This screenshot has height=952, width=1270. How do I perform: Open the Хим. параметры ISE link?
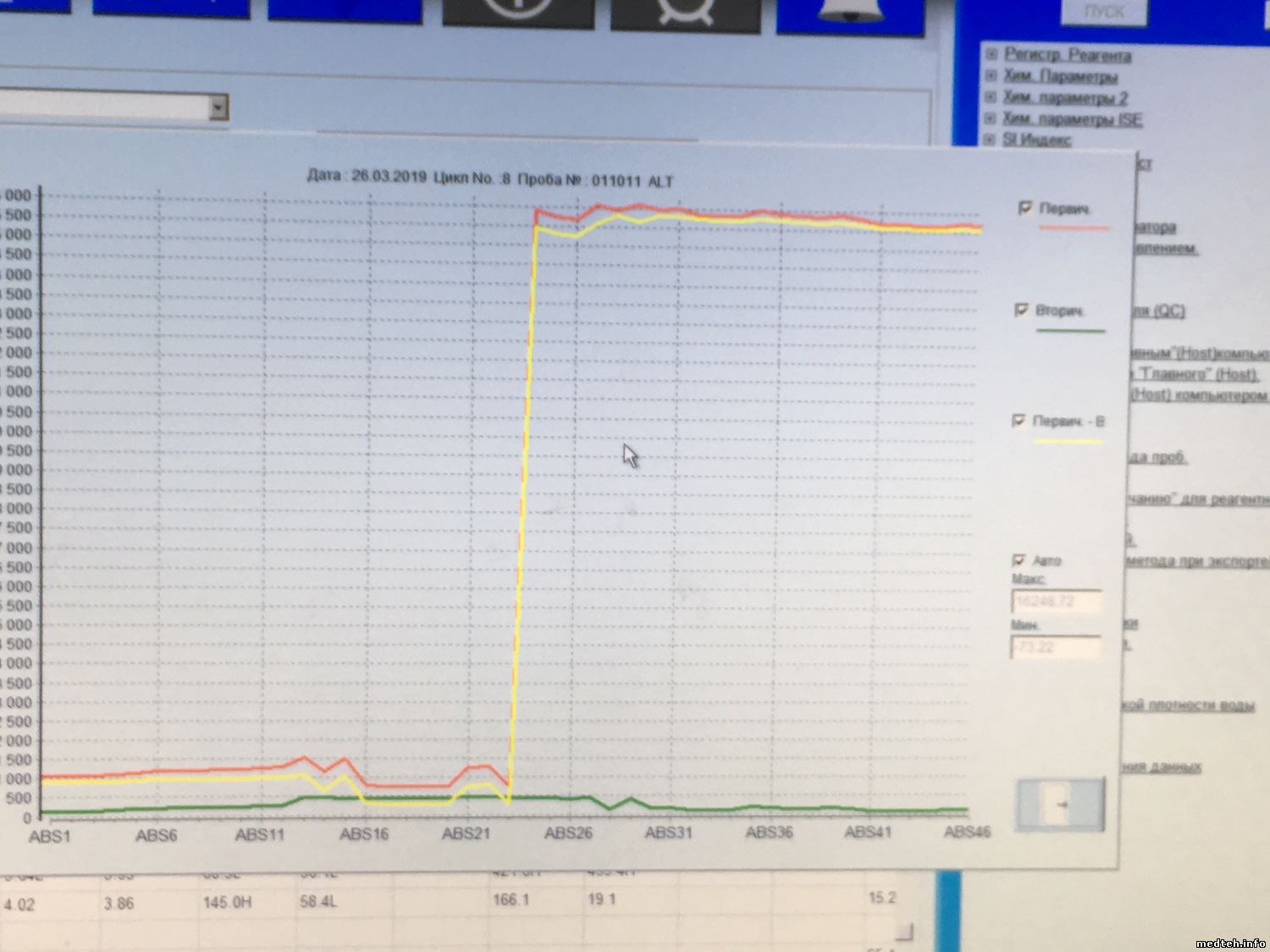click(x=1072, y=119)
